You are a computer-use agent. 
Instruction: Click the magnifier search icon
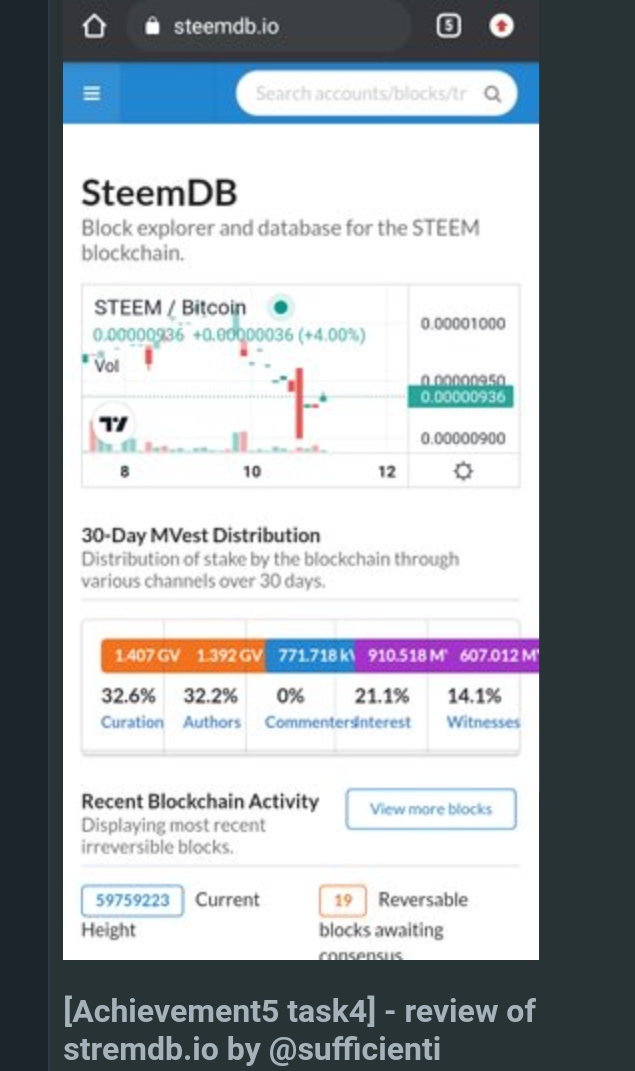(x=492, y=94)
